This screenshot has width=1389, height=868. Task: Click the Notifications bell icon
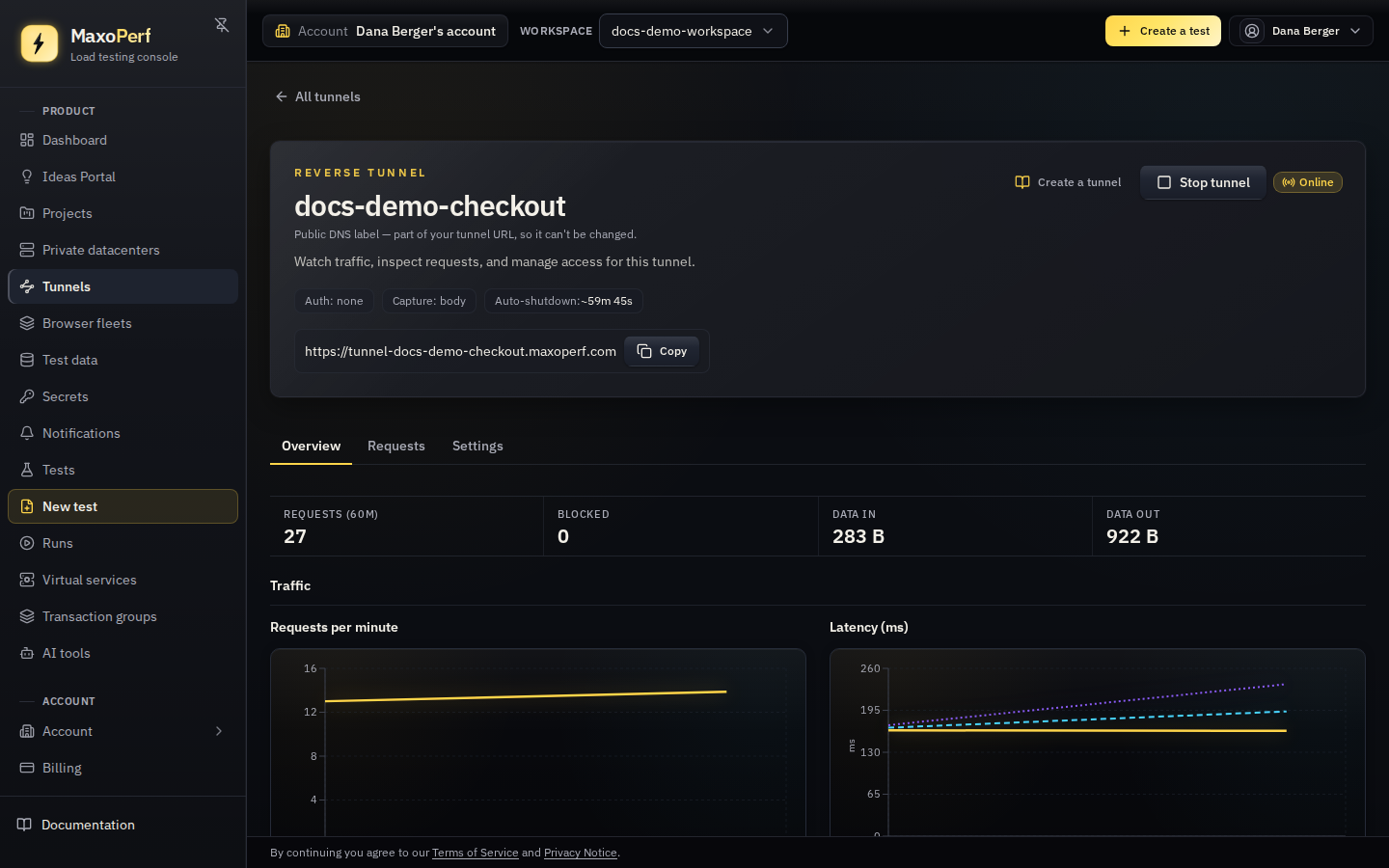(x=27, y=433)
